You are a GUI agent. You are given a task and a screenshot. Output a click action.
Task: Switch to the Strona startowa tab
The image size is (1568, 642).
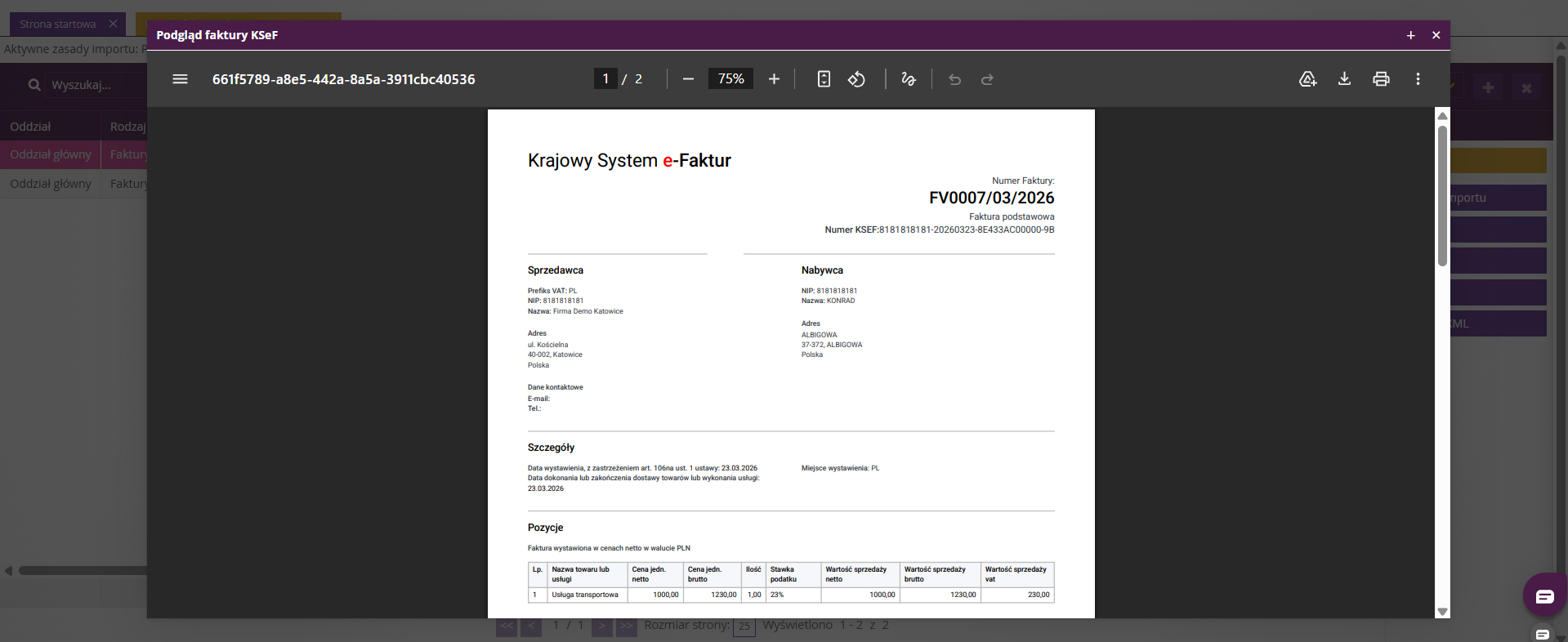[x=58, y=25]
